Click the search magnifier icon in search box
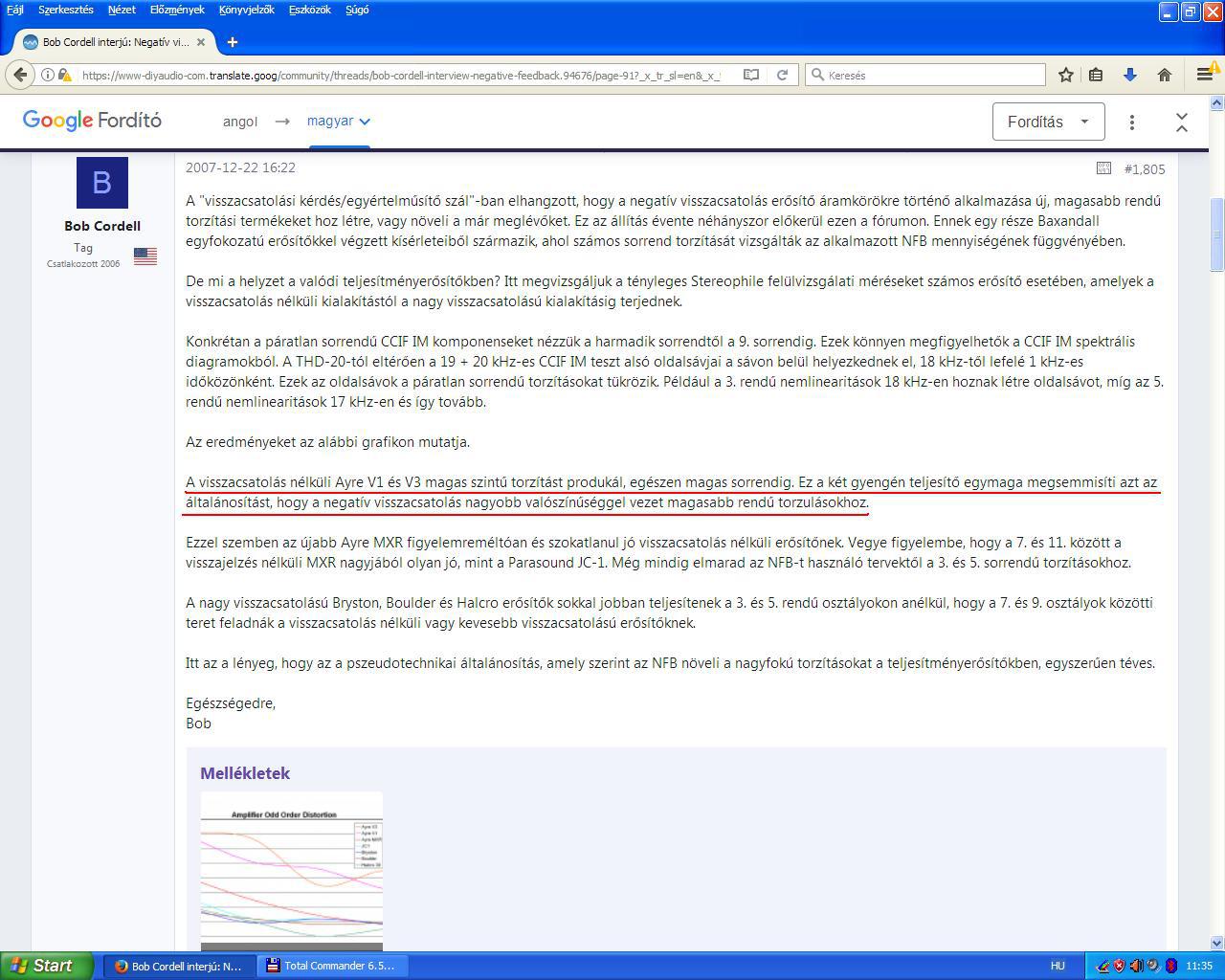The height and width of the screenshot is (980, 1225). tap(817, 75)
